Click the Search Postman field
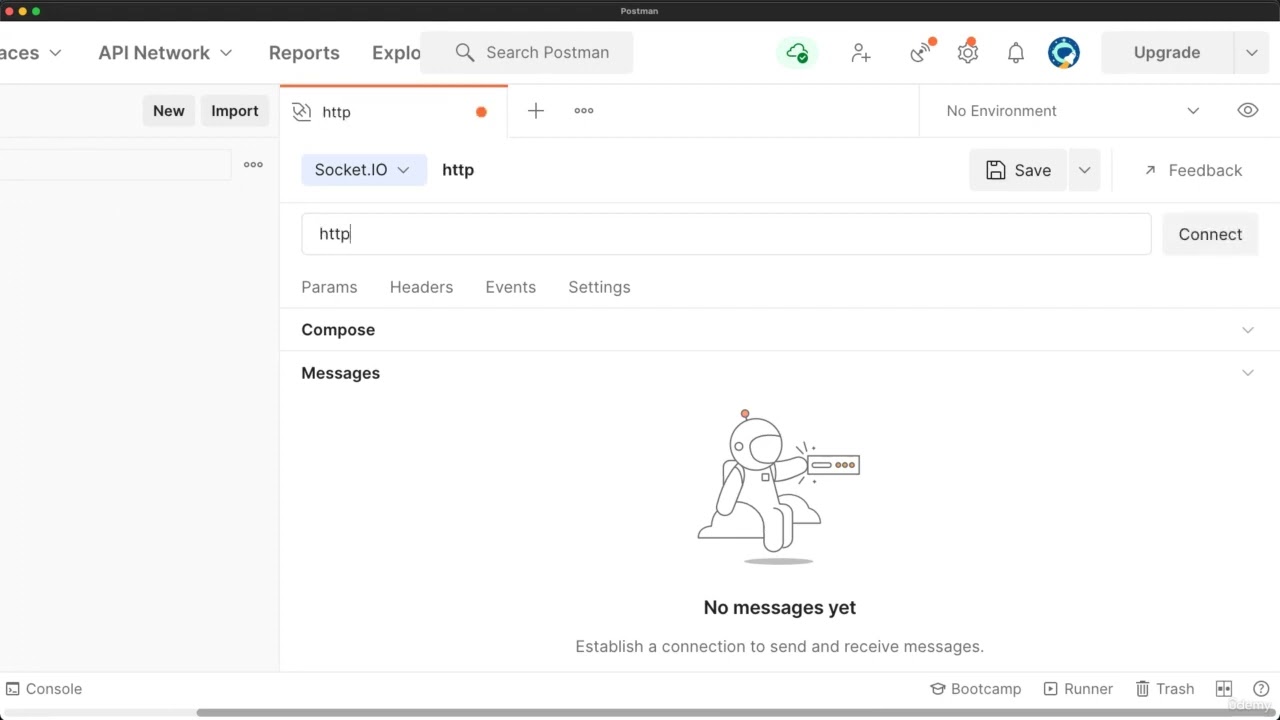 click(527, 53)
